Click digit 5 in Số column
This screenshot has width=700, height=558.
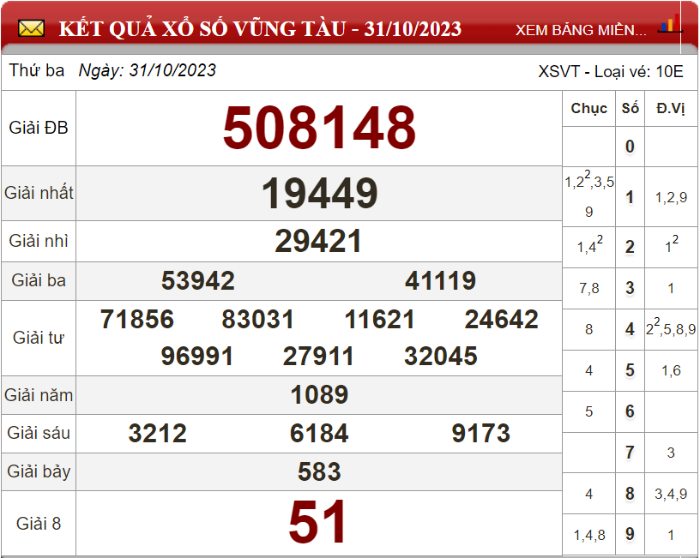630,371
